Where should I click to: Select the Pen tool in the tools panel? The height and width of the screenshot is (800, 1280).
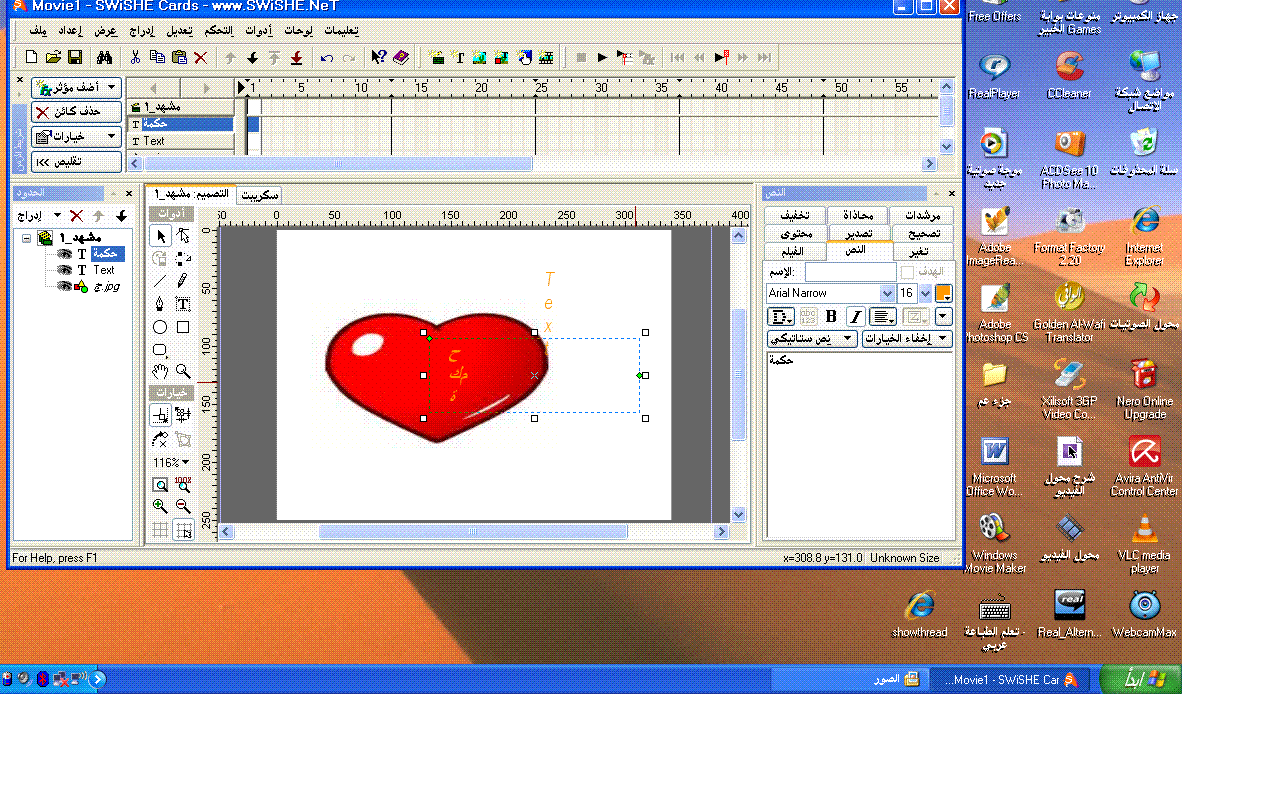pyautogui.click(x=160, y=304)
